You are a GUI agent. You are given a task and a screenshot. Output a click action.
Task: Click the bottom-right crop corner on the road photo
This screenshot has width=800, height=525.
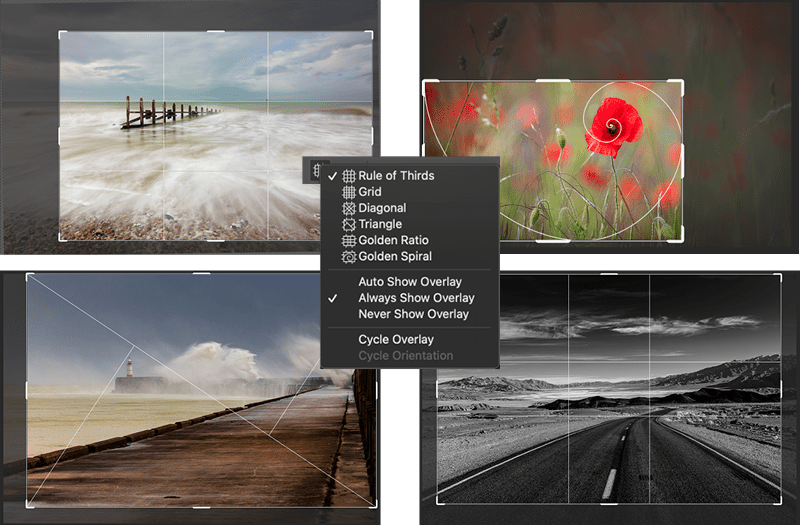(778, 501)
